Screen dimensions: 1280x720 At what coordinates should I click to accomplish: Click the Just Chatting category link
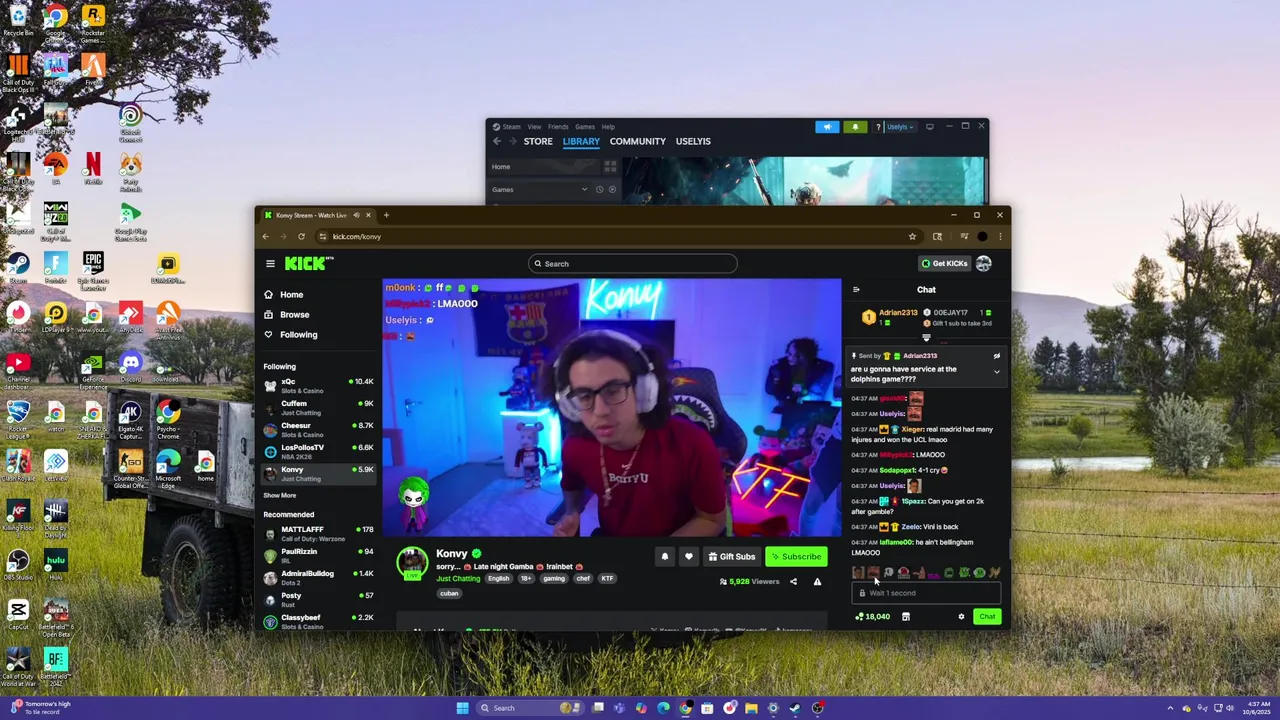click(x=458, y=579)
